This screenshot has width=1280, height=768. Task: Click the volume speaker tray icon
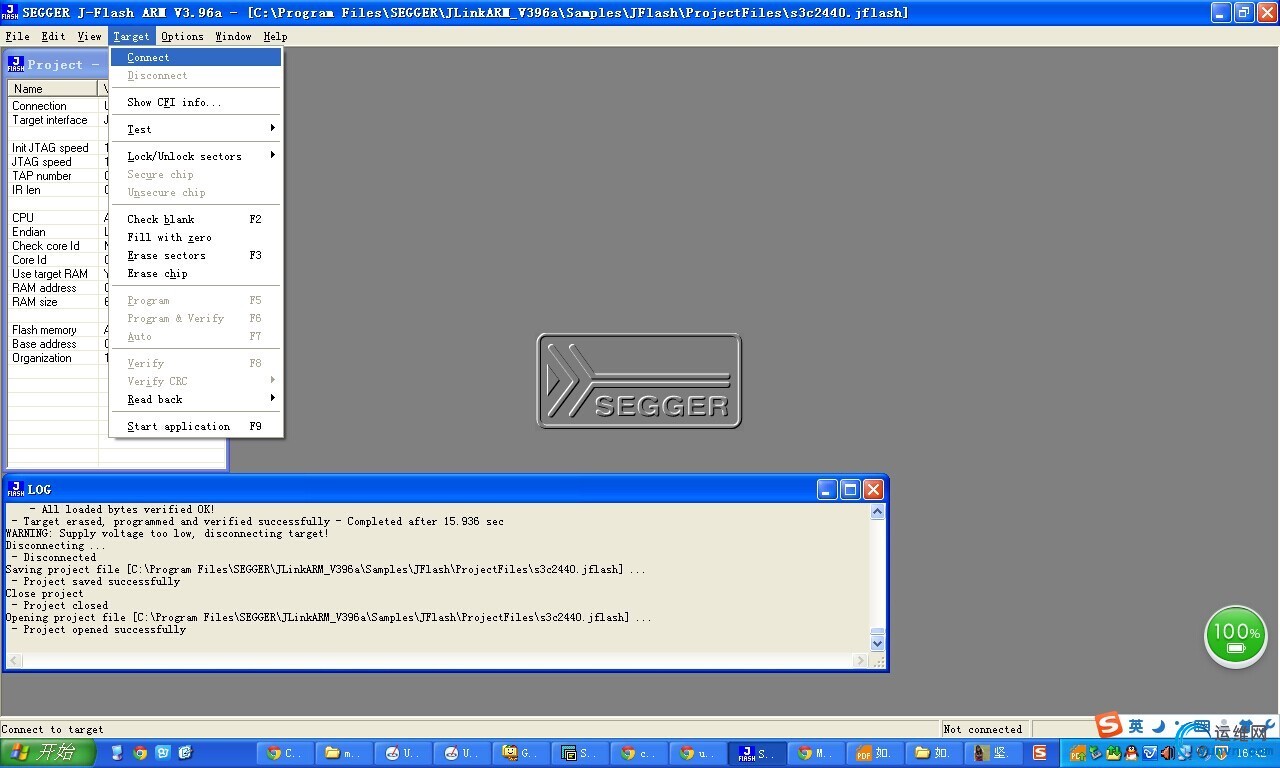click(x=1167, y=753)
